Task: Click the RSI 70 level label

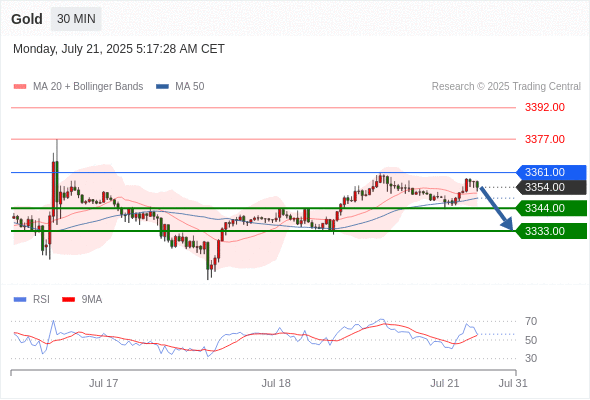Action: [531, 321]
